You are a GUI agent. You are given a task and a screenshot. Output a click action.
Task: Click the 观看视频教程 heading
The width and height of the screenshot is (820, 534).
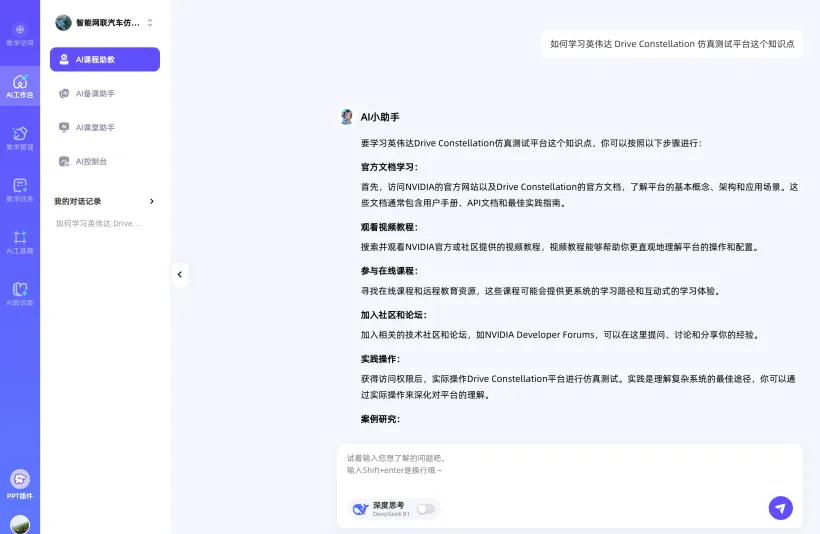(389, 227)
